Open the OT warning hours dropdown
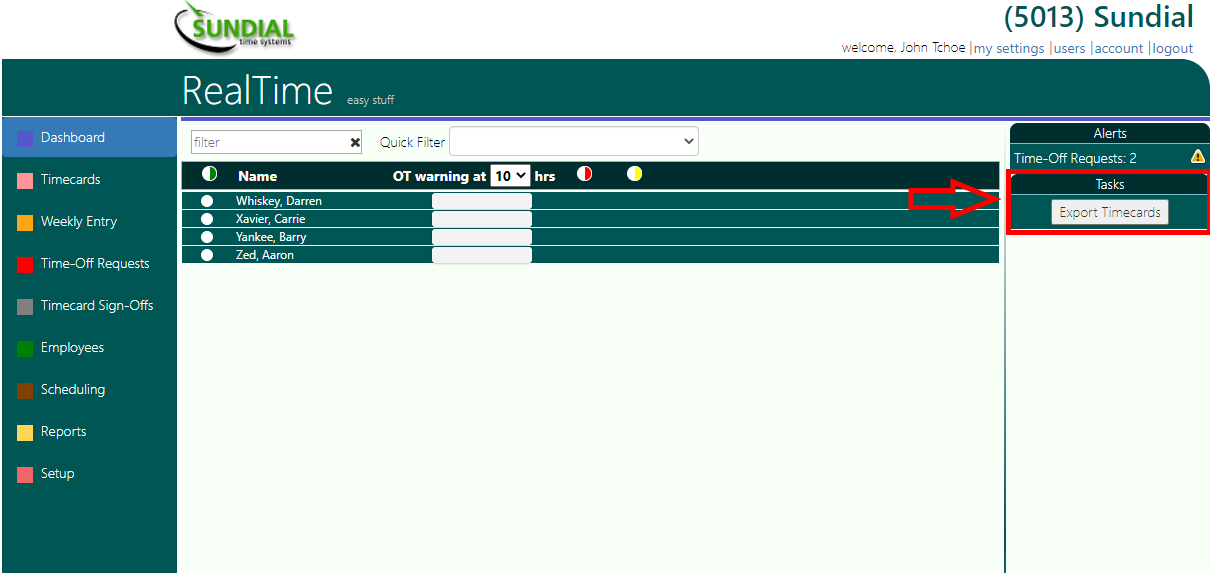The image size is (1210, 573). (510, 176)
